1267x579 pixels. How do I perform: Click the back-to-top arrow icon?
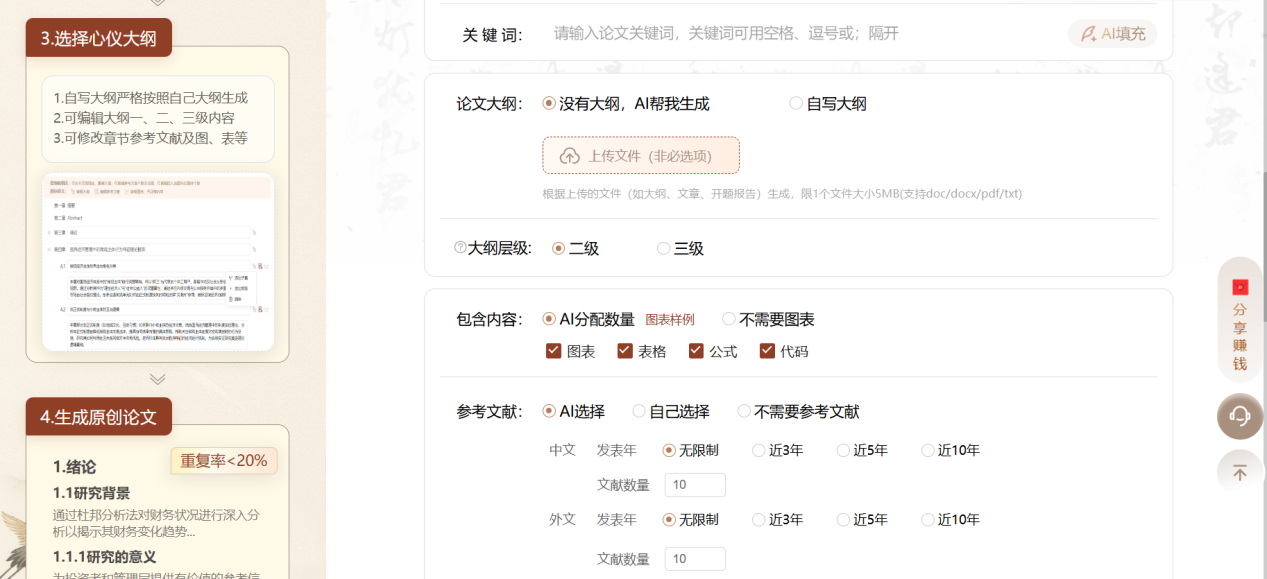click(1240, 473)
